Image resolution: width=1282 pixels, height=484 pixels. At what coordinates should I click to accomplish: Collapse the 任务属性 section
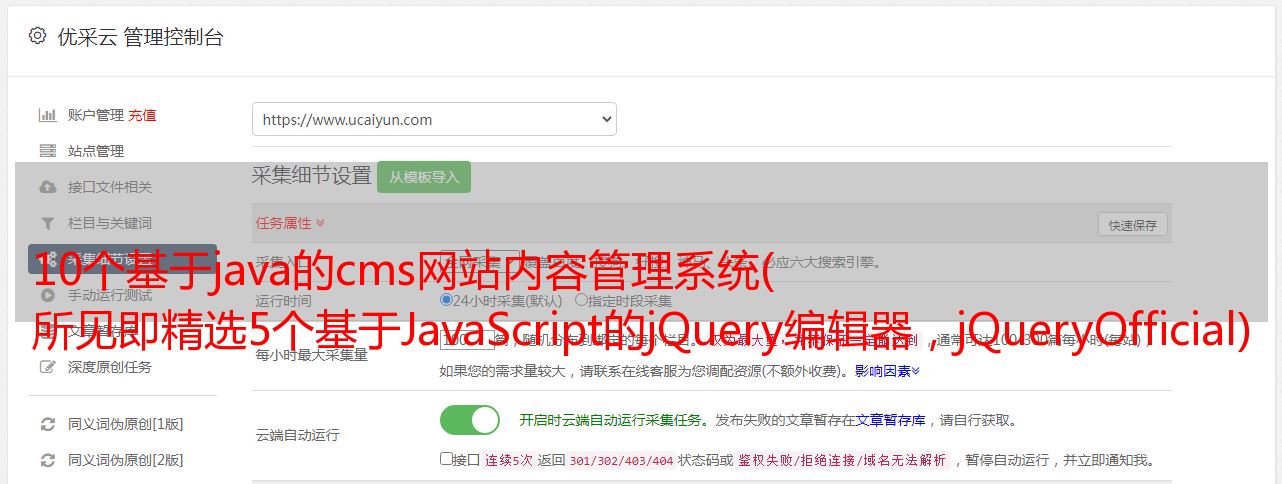coord(290,222)
